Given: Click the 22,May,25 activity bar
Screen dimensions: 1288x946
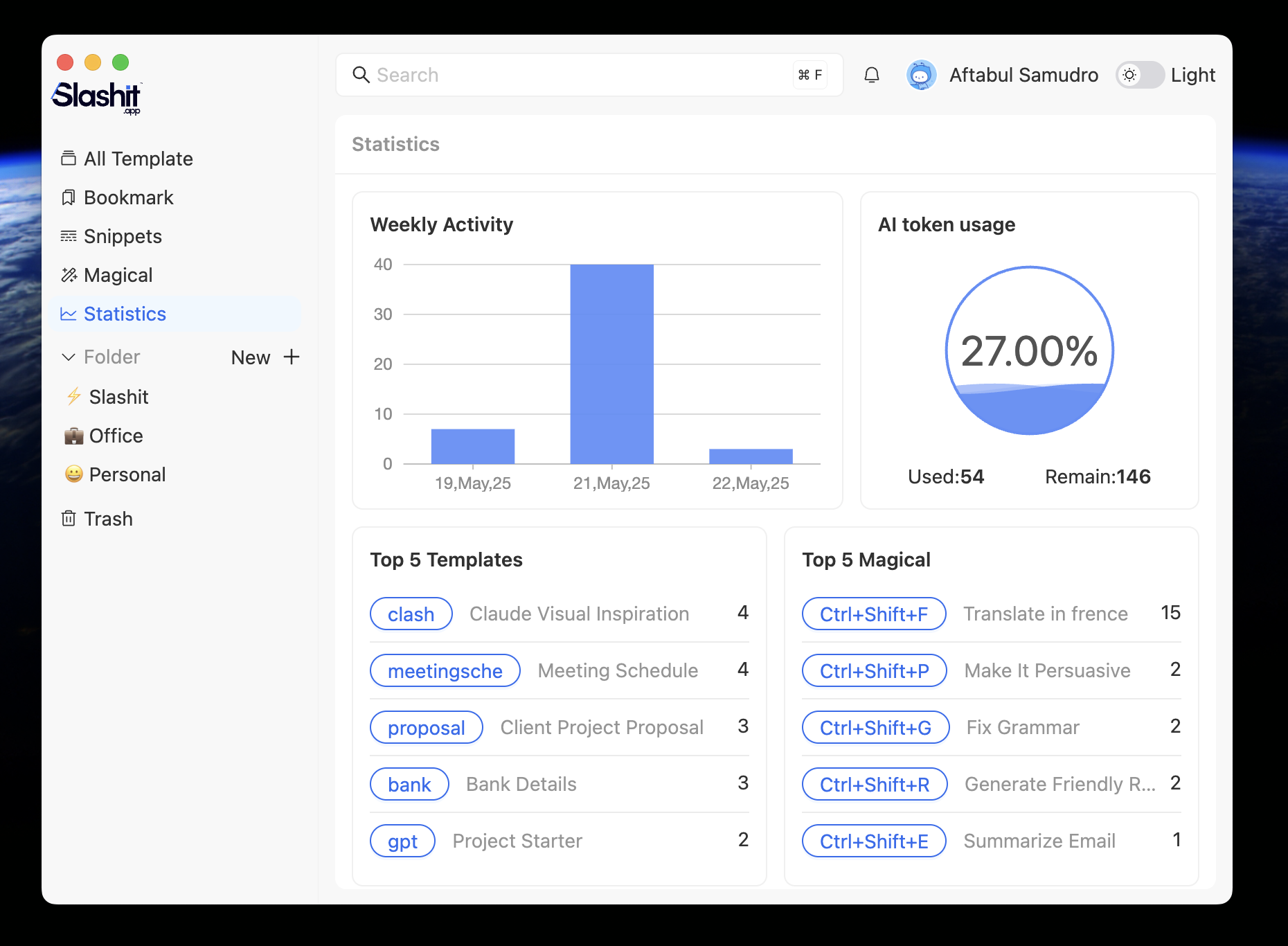Looking at the screenshot, I should click(751, 456).
